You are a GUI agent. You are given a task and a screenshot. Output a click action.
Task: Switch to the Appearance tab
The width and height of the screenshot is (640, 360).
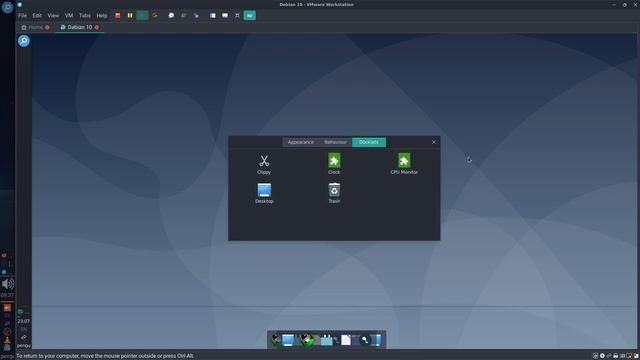(300, 142)
